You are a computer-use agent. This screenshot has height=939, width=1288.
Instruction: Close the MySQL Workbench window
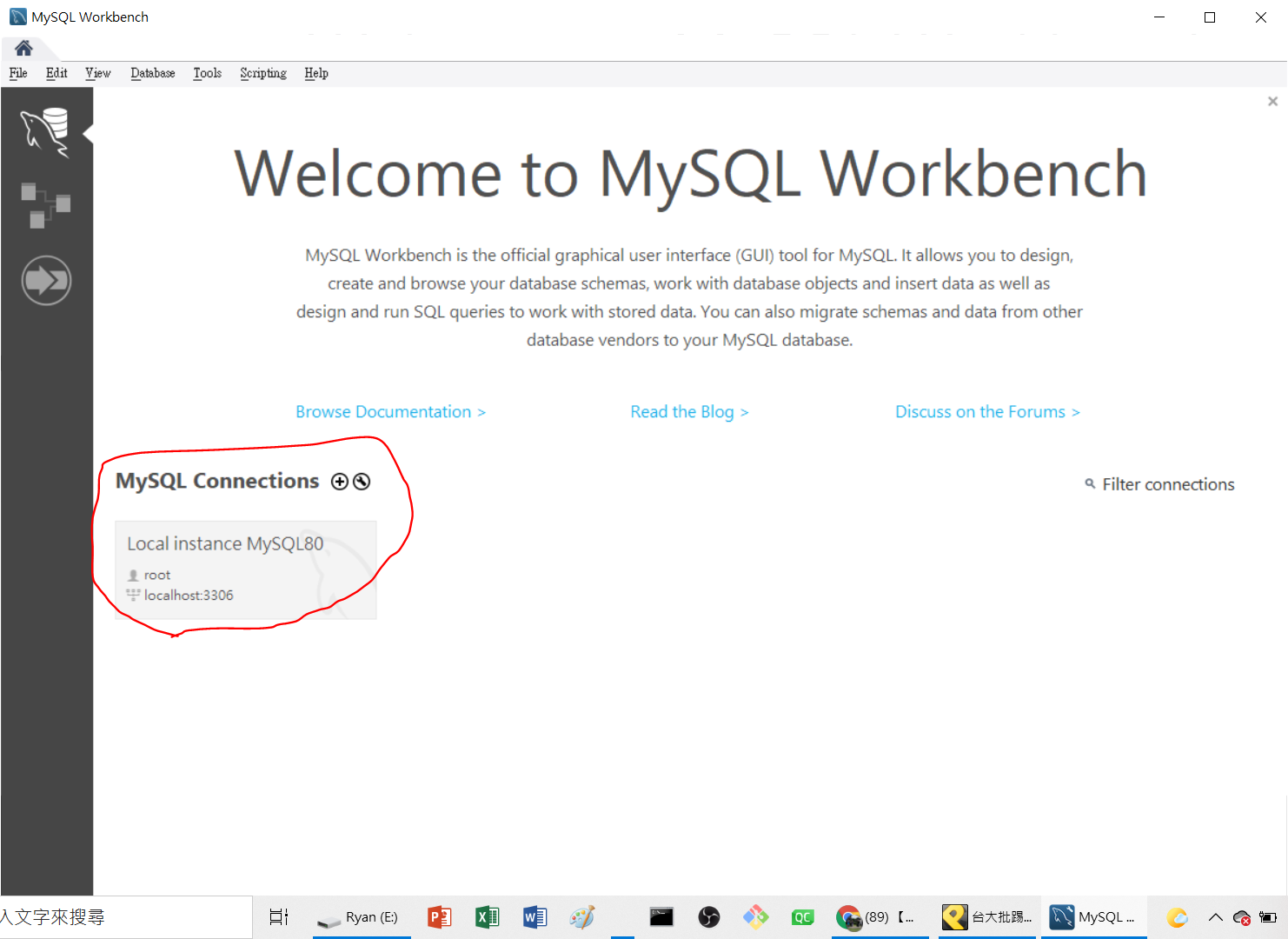1261,17
